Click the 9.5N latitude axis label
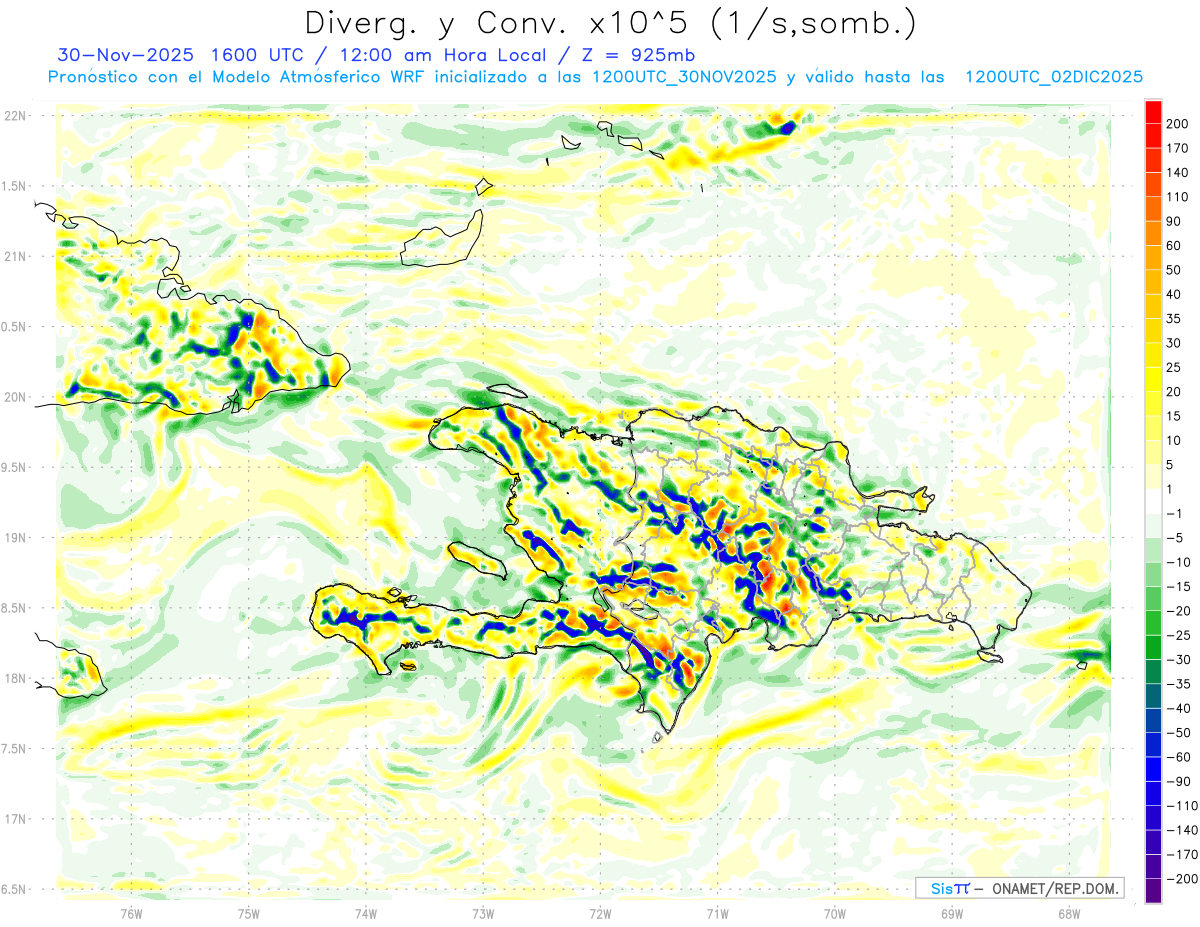Screen dimensions: 1200x927 pyautogui.click(x=14, y=467)
